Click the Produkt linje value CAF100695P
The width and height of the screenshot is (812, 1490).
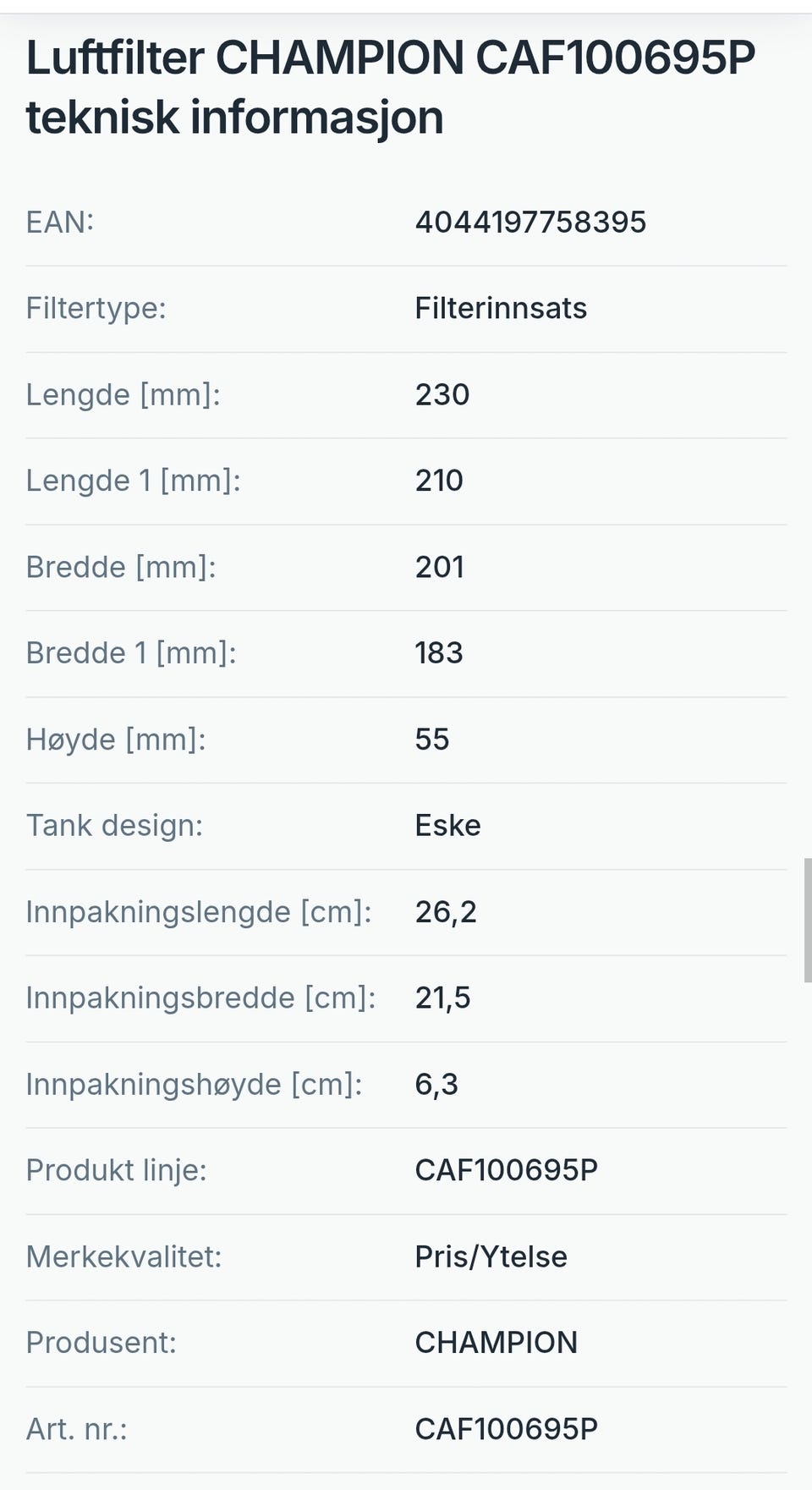507,1171
